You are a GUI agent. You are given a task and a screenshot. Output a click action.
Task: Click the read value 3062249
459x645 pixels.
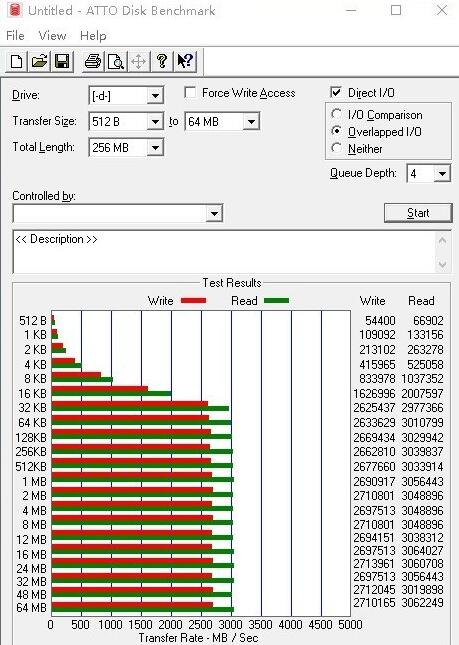tap(422, 603)
